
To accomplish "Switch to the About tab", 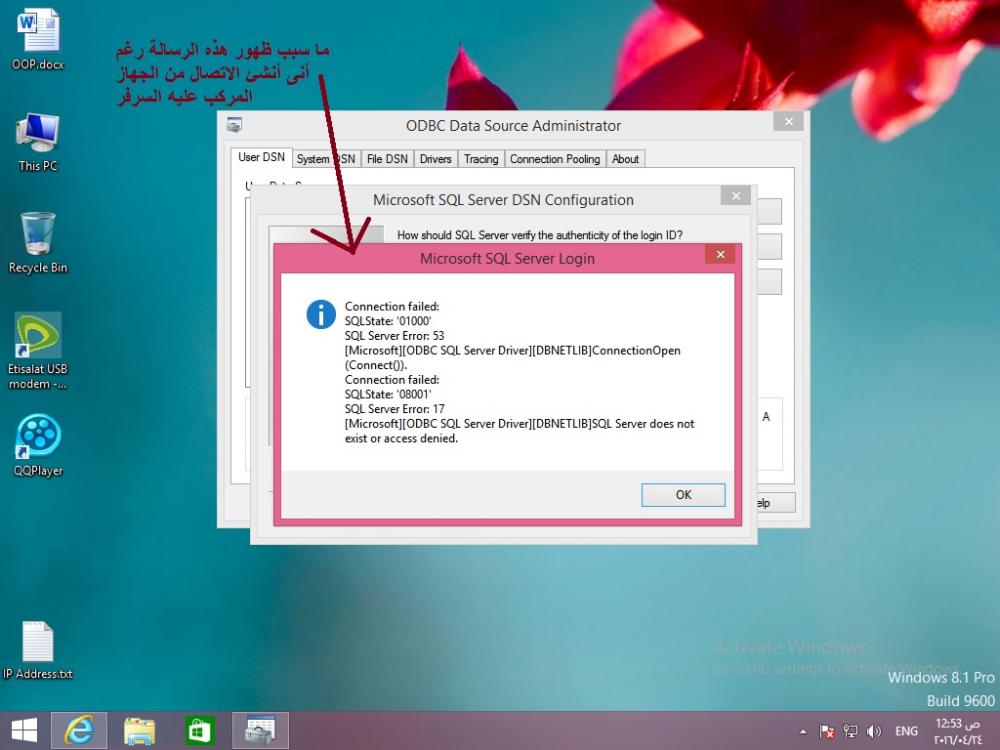I will 625,159.
